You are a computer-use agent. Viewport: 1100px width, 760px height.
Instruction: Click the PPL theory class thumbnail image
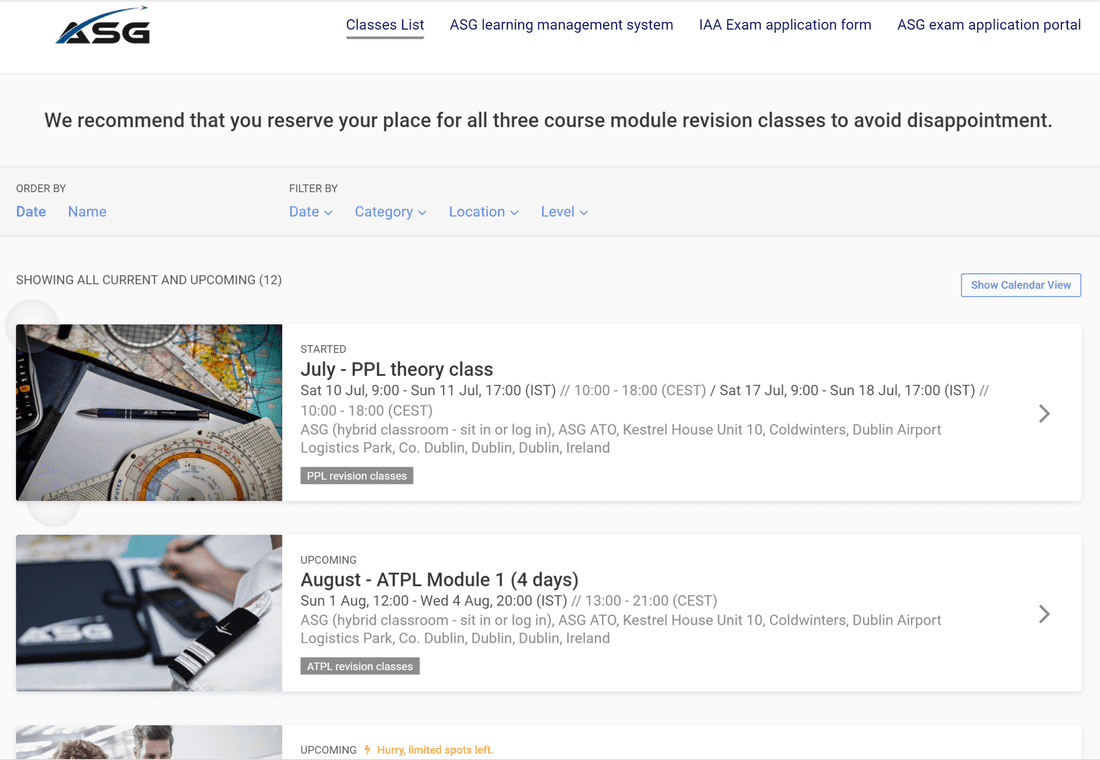pos(149,412)
